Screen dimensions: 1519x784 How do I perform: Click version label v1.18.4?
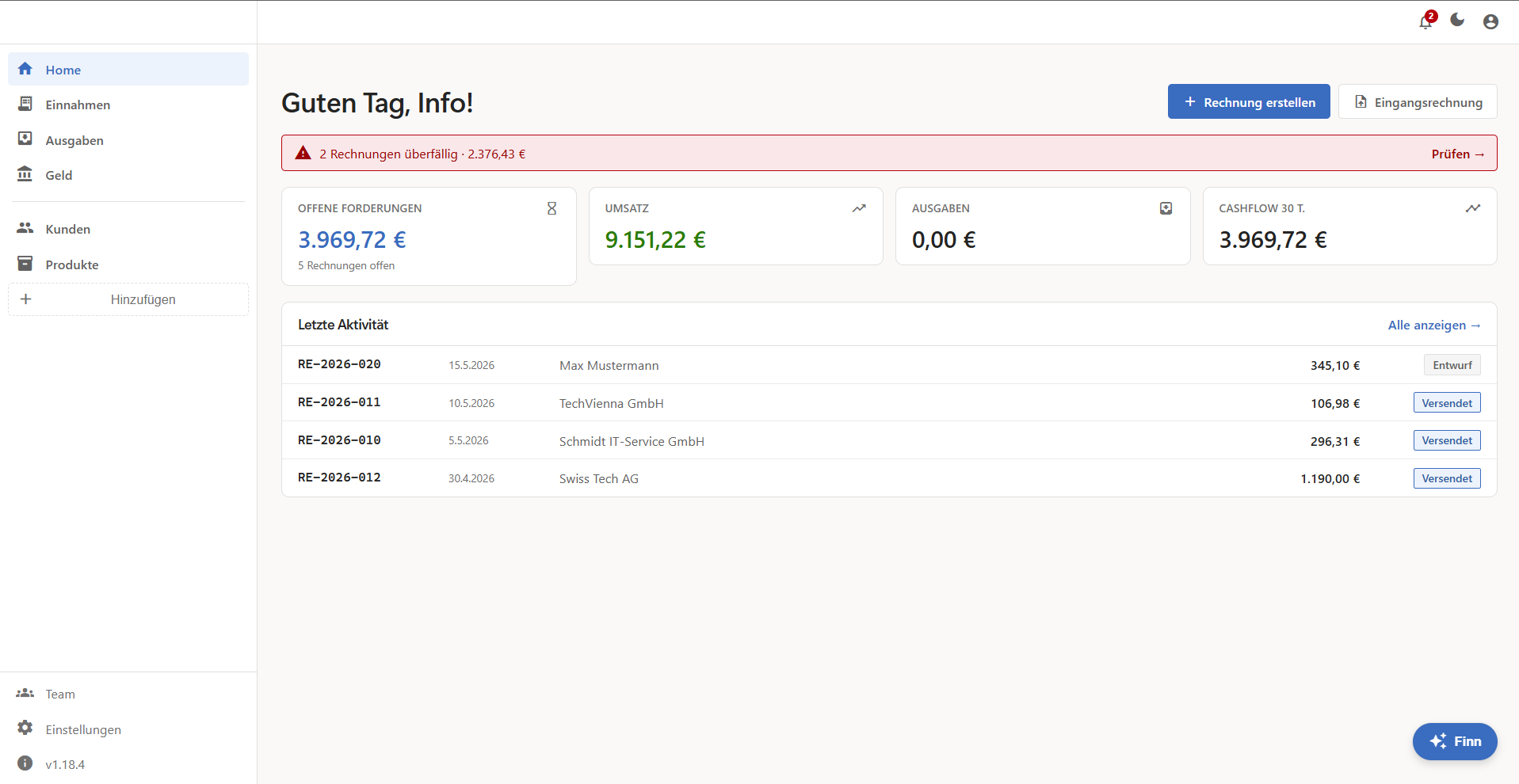65,764
